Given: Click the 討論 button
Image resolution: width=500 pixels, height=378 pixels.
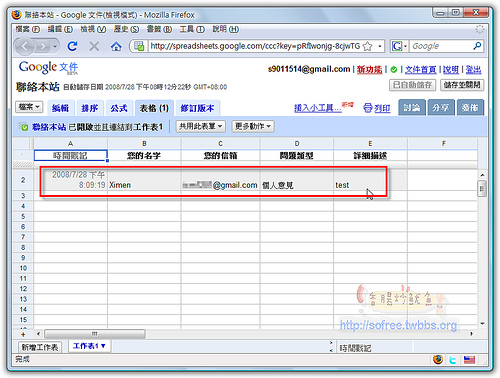Looking at the screenshot, I should coord(412,107).
